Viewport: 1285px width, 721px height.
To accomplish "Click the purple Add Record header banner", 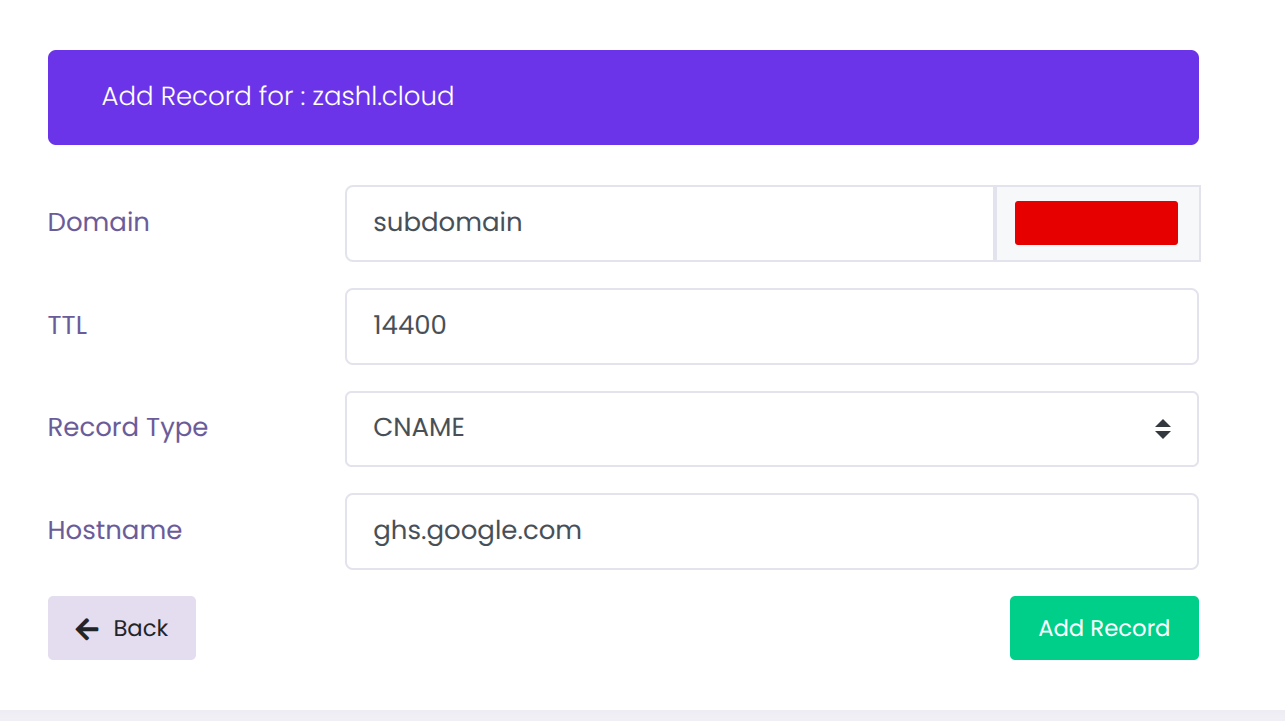I will [x=623, y=98].
